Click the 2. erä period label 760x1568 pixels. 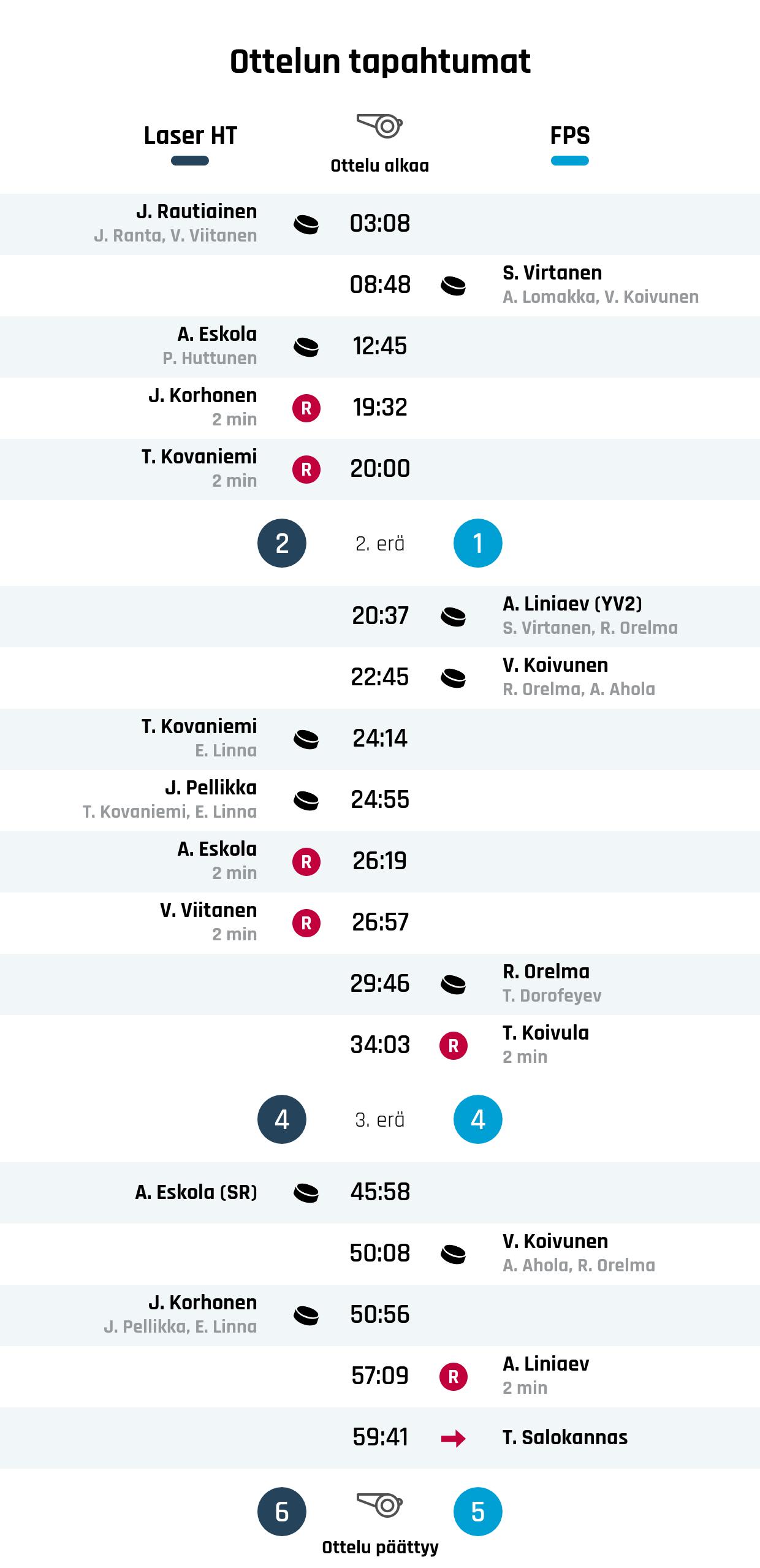click(380, 544)
